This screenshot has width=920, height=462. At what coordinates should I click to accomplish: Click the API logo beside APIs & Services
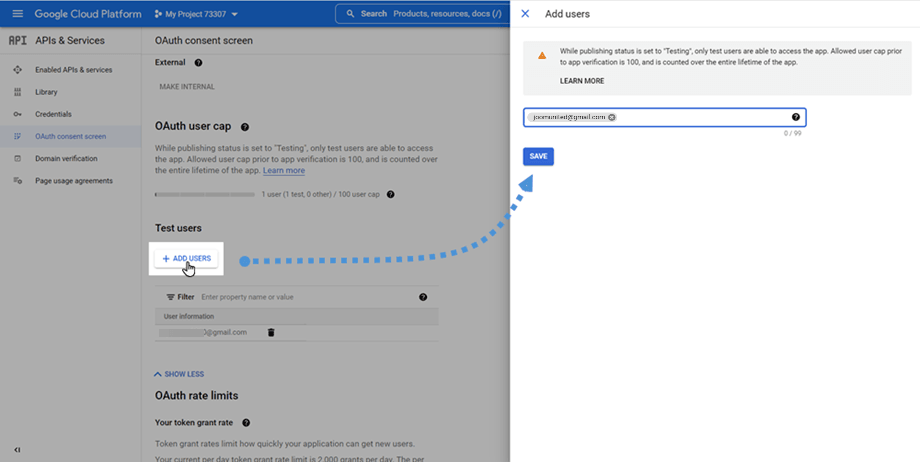[x=18, y=41]
